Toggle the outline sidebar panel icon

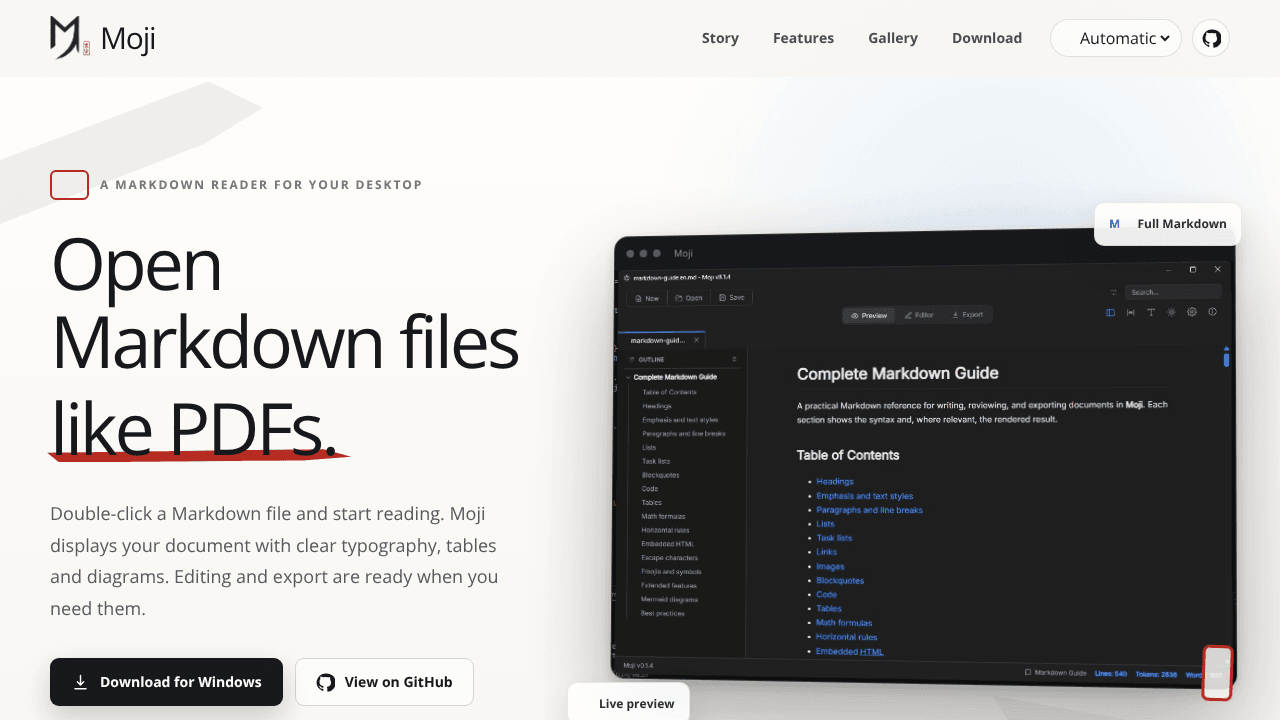(1110, 312)
